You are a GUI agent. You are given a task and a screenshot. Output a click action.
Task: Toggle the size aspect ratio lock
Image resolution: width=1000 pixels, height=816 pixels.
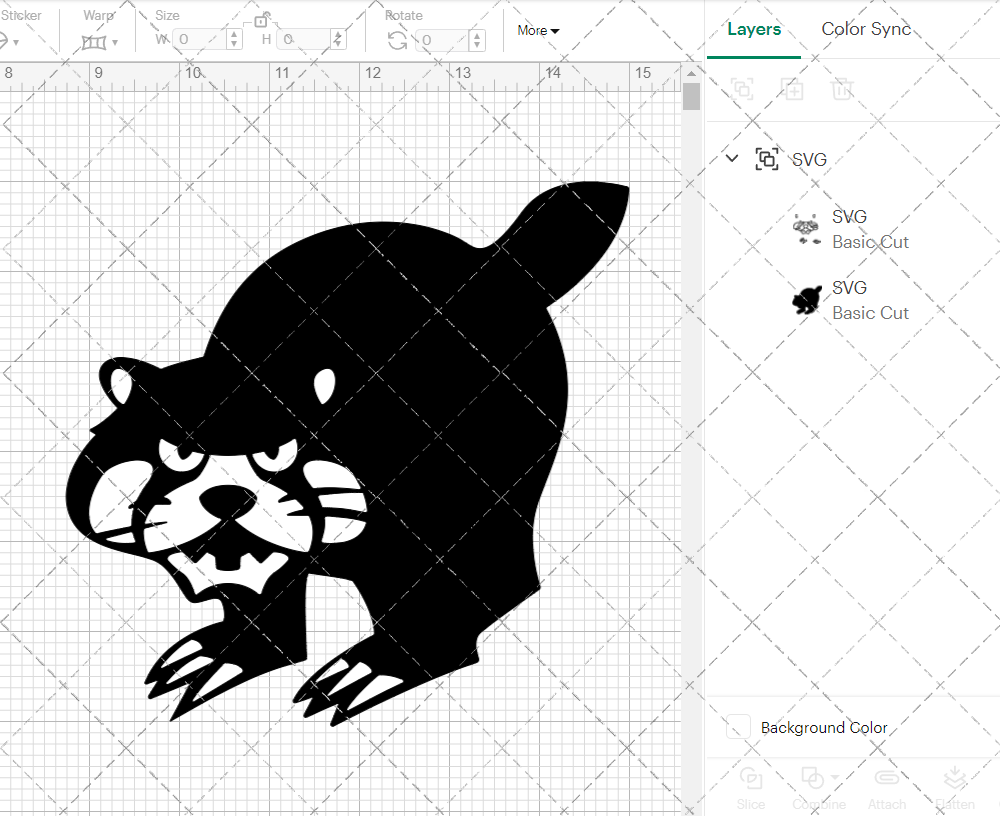tap(262, 20)
